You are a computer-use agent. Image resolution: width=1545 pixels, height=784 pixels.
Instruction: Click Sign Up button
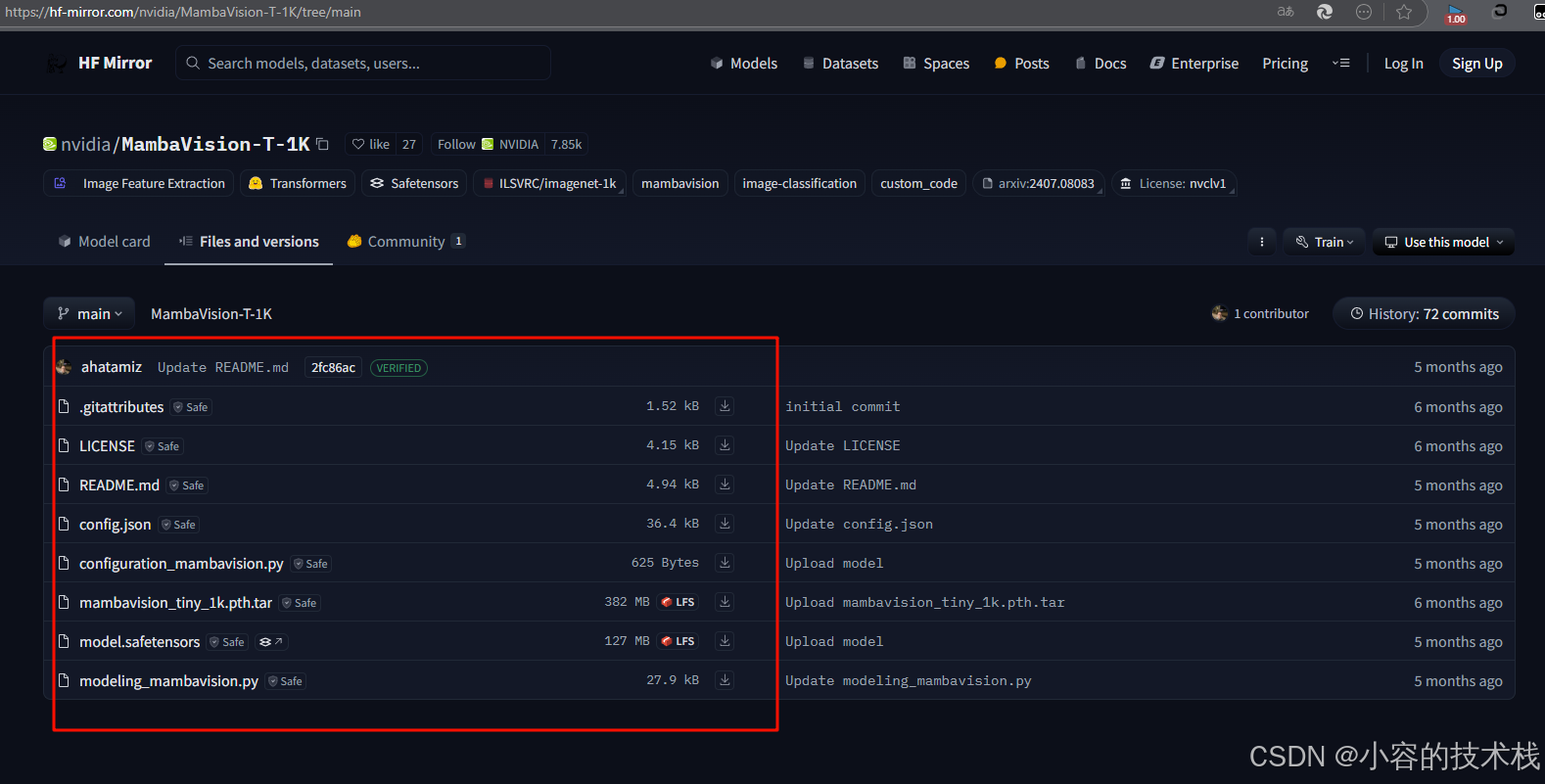pos(1476,63)
